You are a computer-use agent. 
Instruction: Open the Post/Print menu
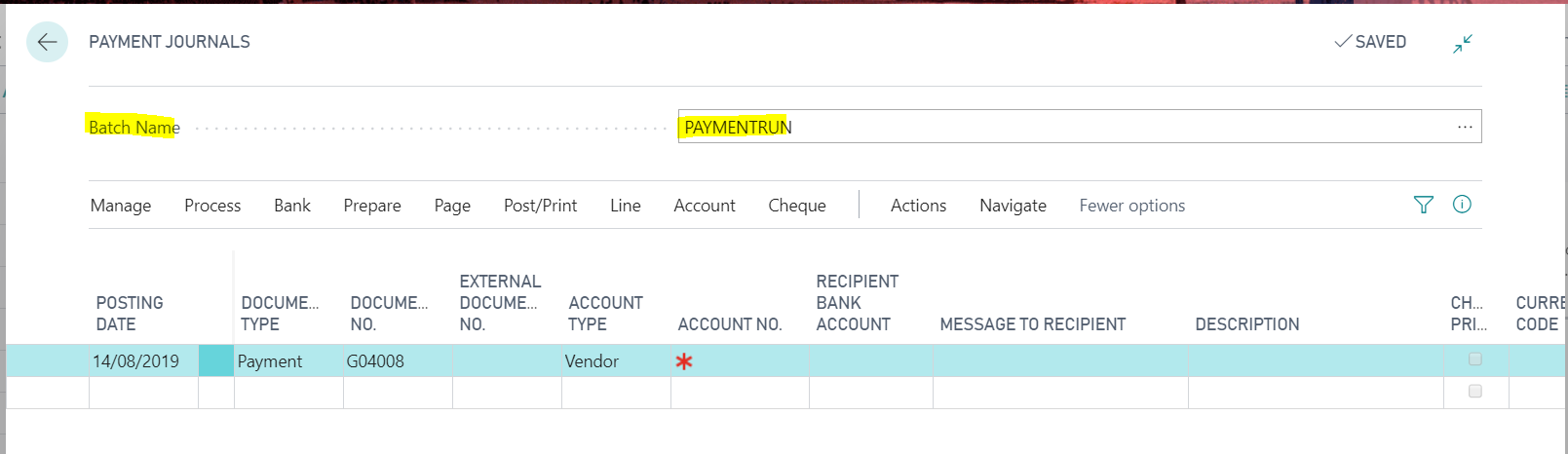click(x=540, y=206)
